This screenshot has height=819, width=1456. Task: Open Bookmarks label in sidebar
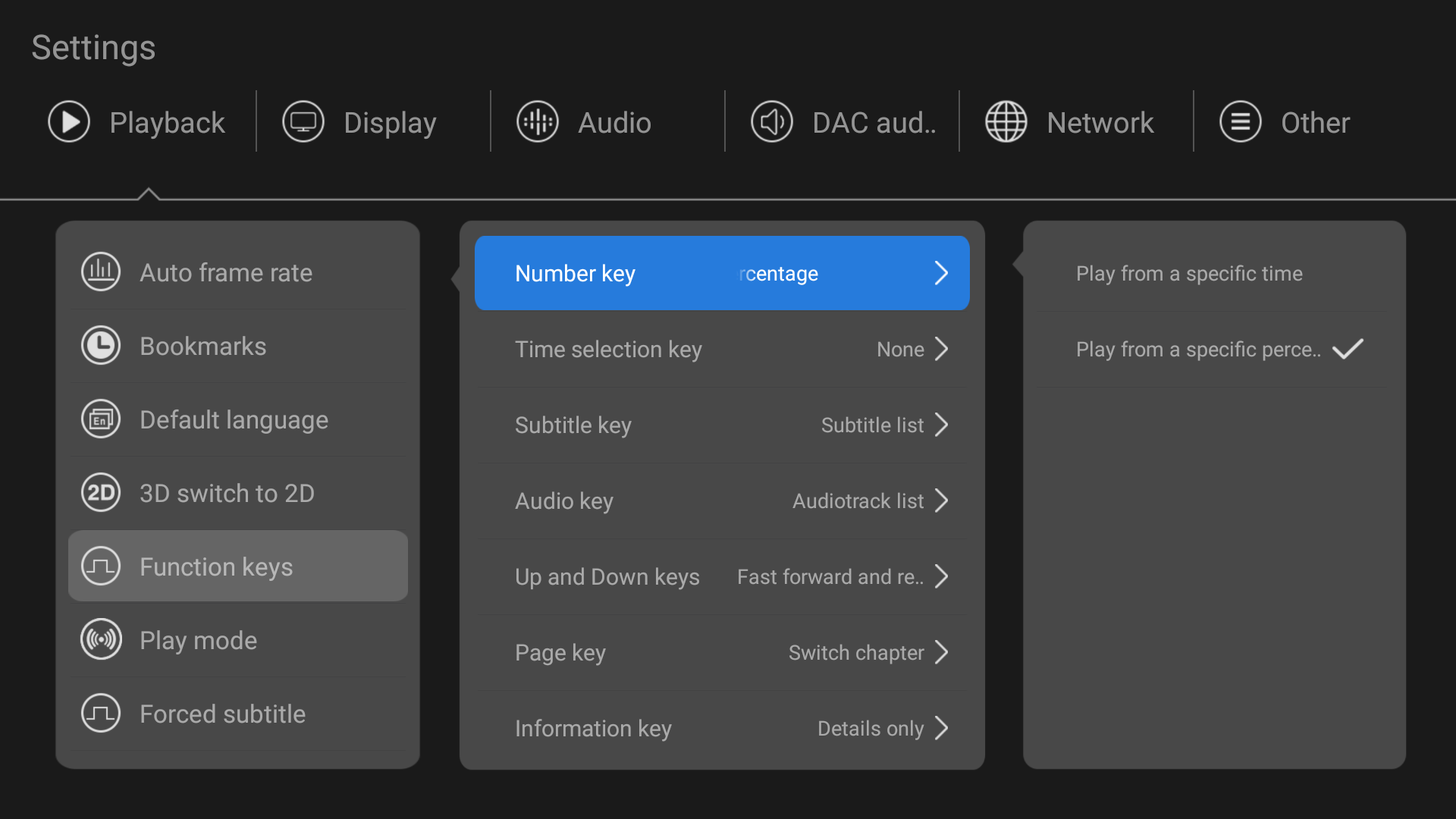click(202, 346)
